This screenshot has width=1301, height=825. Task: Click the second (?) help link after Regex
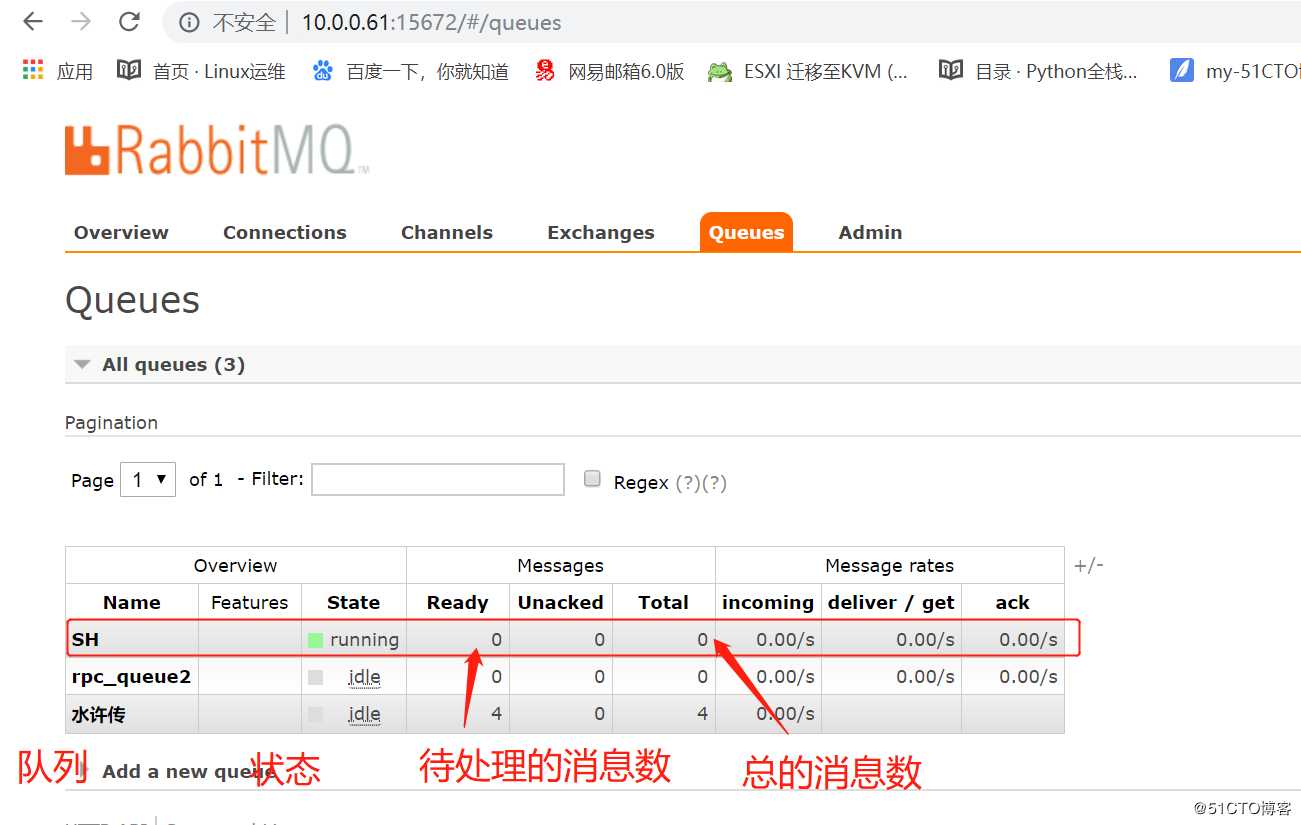point(714,482)
